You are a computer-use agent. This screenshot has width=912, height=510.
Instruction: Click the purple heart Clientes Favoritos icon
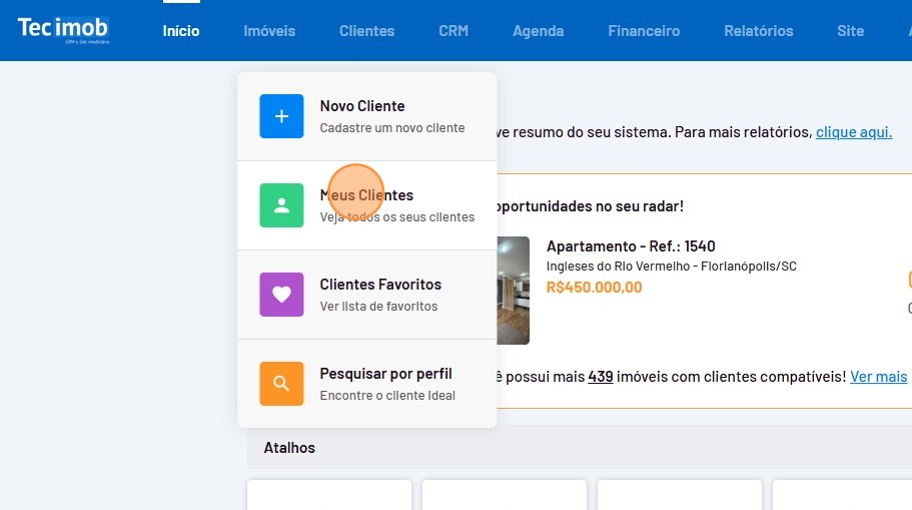click(x=281, y=294)
